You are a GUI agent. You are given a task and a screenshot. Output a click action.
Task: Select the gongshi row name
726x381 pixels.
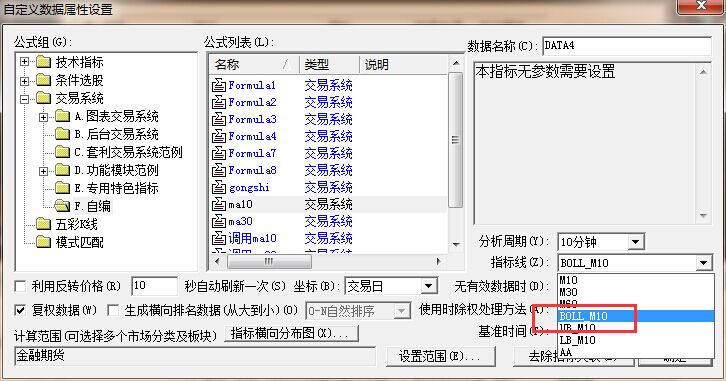249,187
